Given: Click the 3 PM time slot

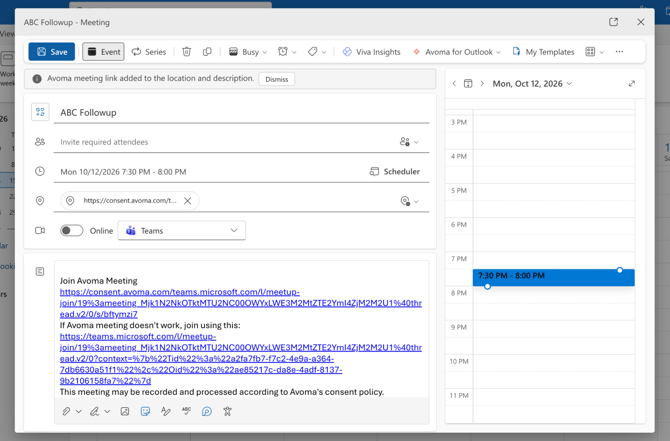Looking at the screenshot, I should click(x=553, y=124).
